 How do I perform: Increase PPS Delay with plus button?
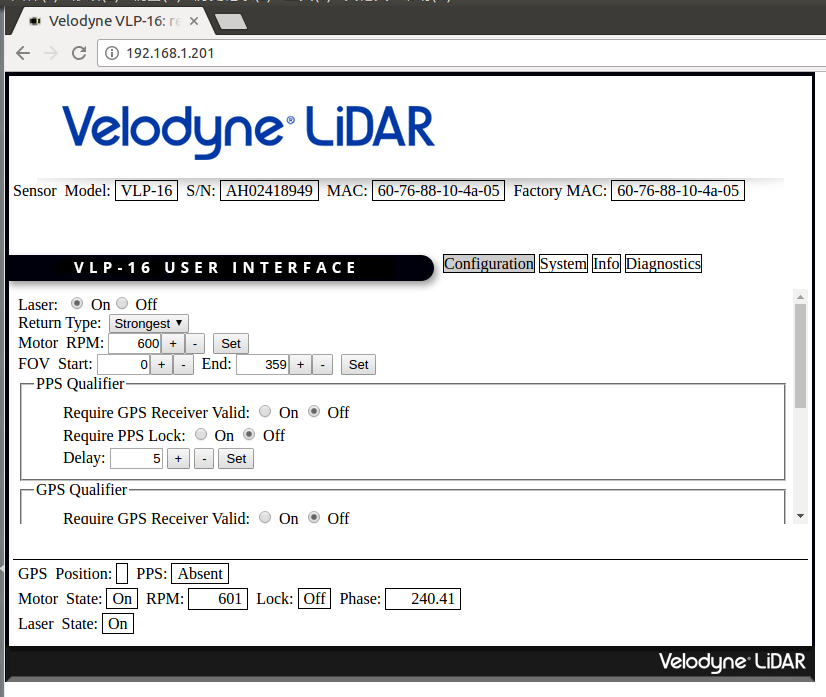pos(178,458)
